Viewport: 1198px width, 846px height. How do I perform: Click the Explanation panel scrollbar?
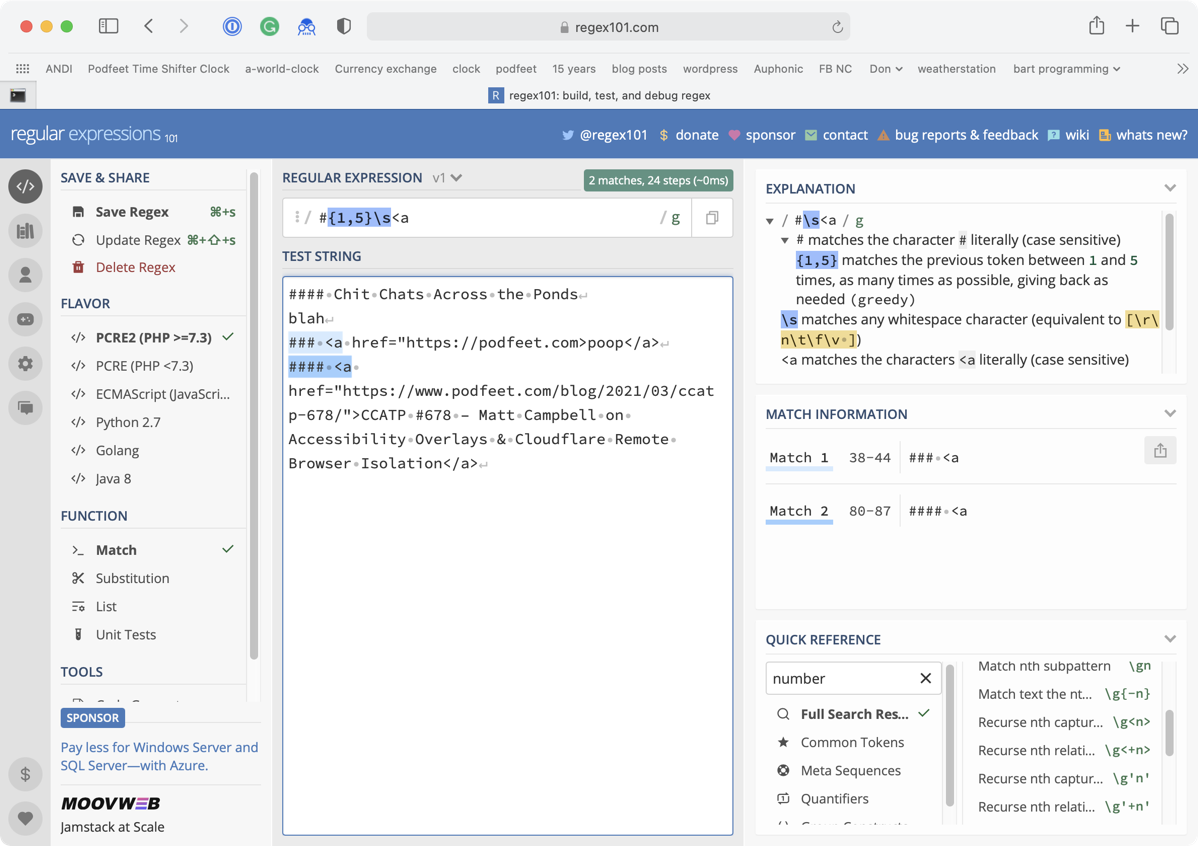[x=1167, y=272]
